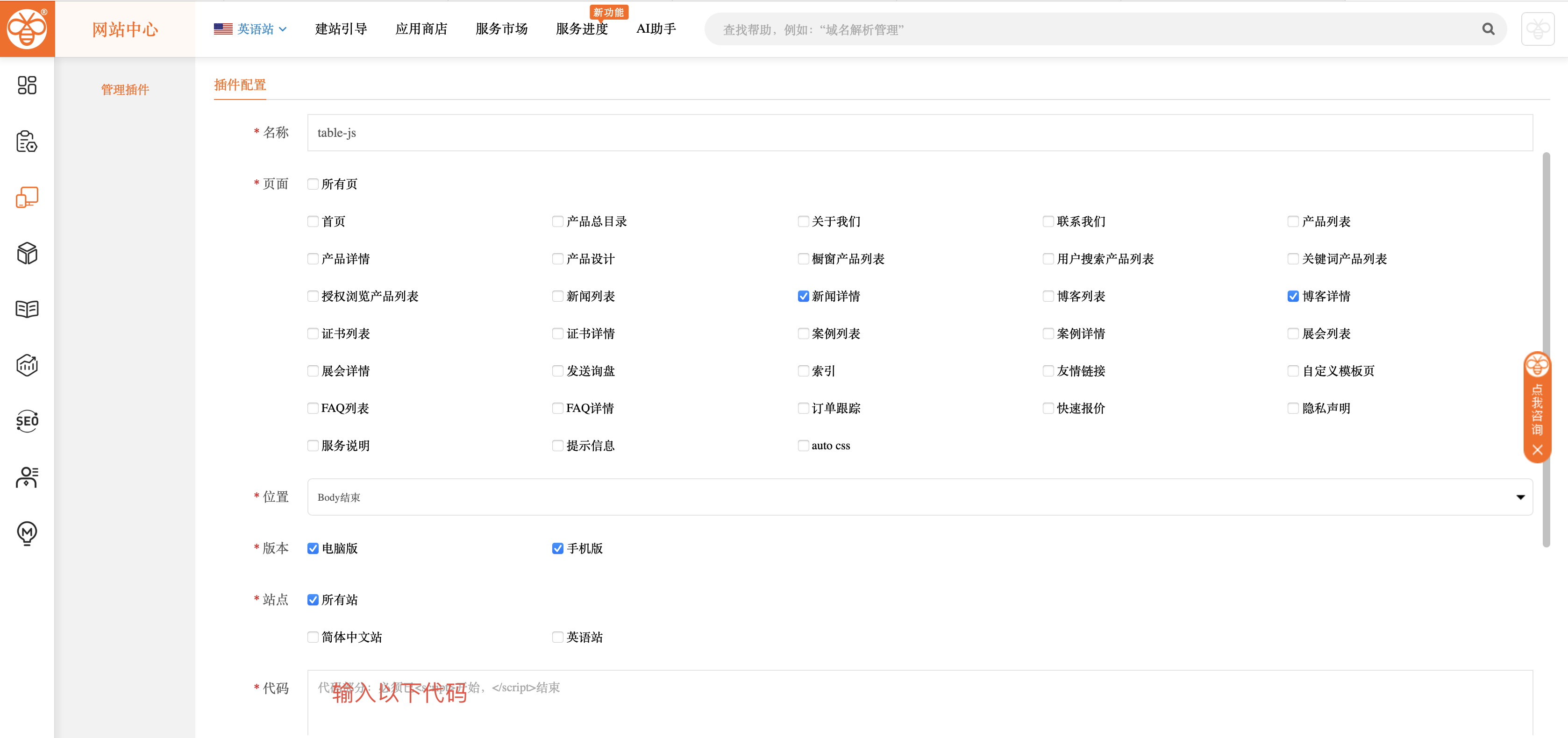The height and width of the screenshot is (738, 1568).
Task: Check the 隐私声明 checkbox
Action: (1293, 408)
